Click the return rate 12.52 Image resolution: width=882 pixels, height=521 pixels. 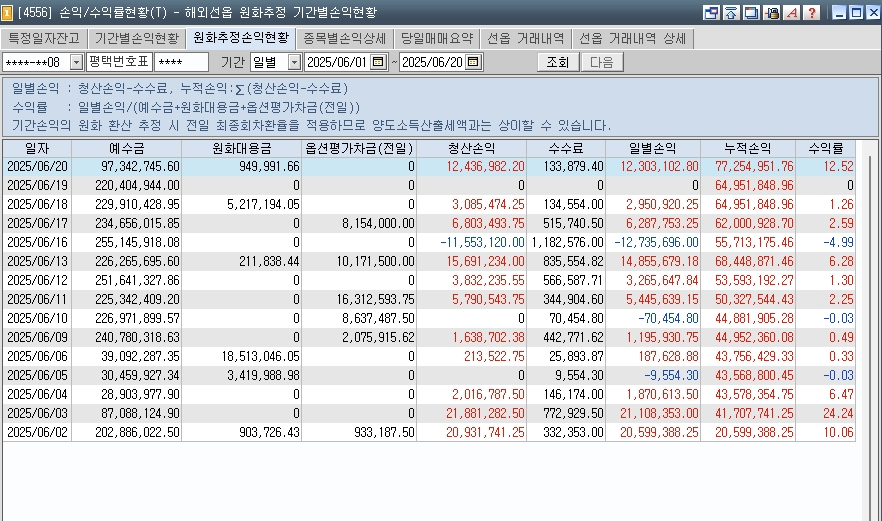(838, 167)
